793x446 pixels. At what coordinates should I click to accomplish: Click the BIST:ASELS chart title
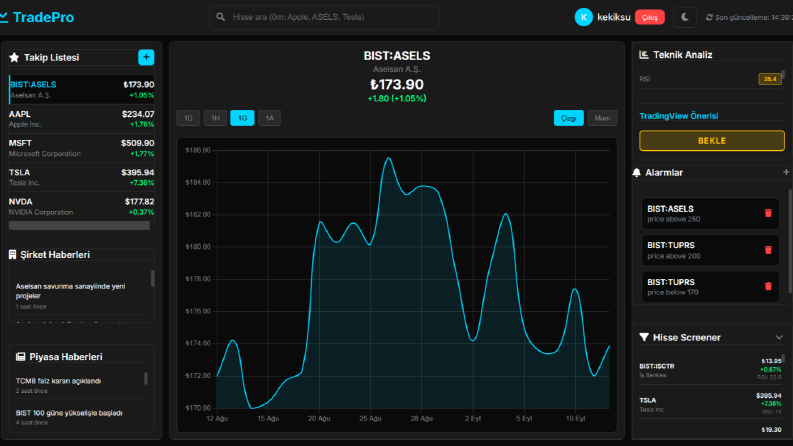tap(397, 56)
